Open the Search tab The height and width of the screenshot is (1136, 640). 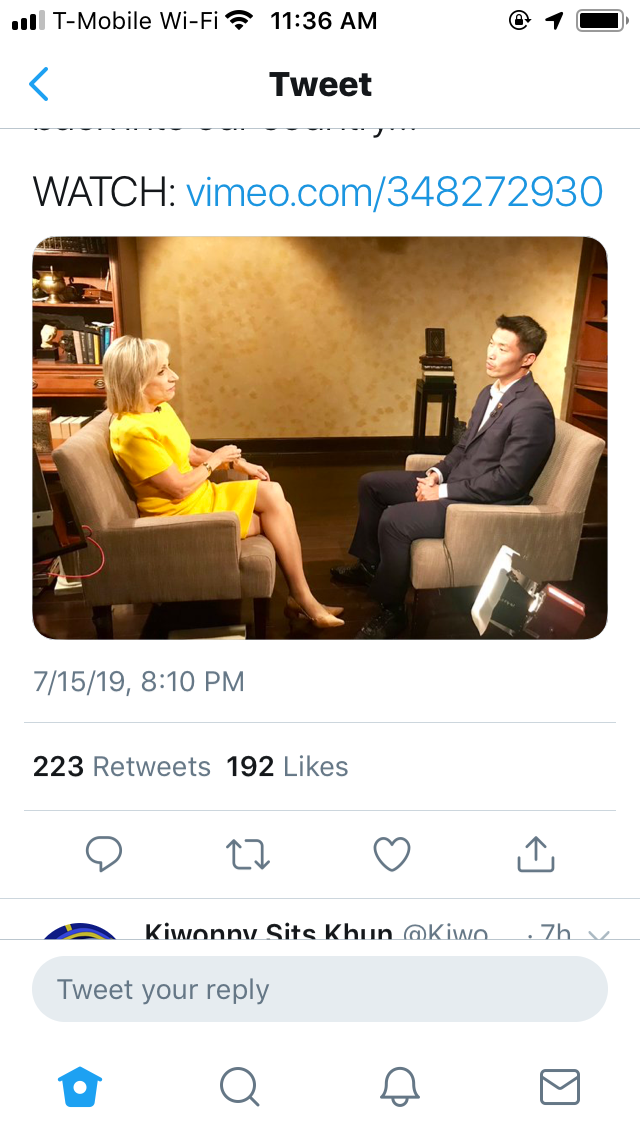coord(239,1086)
